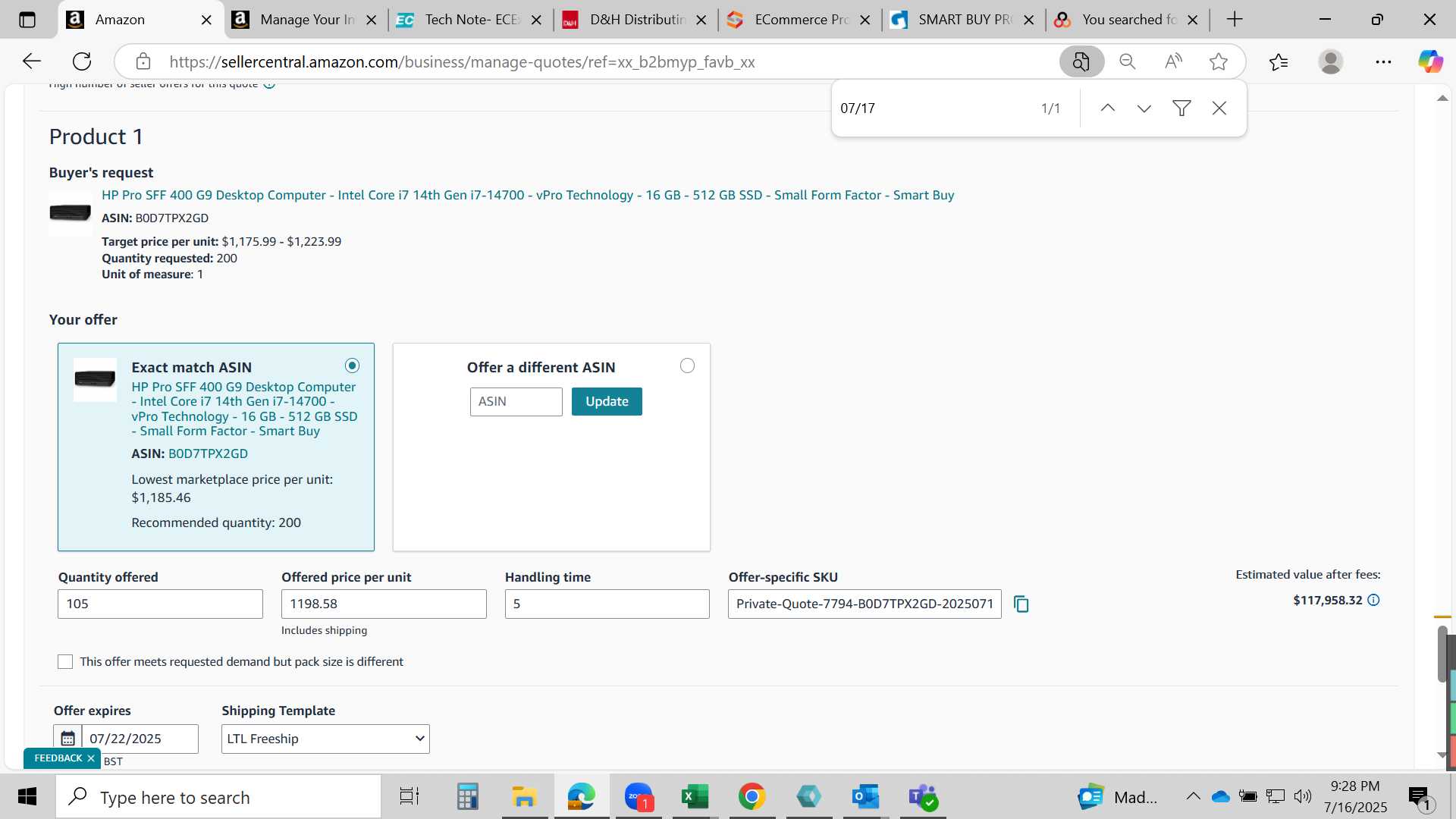Expand the Shipping Template dropdown
The image size is (1456, 819).
325,739
